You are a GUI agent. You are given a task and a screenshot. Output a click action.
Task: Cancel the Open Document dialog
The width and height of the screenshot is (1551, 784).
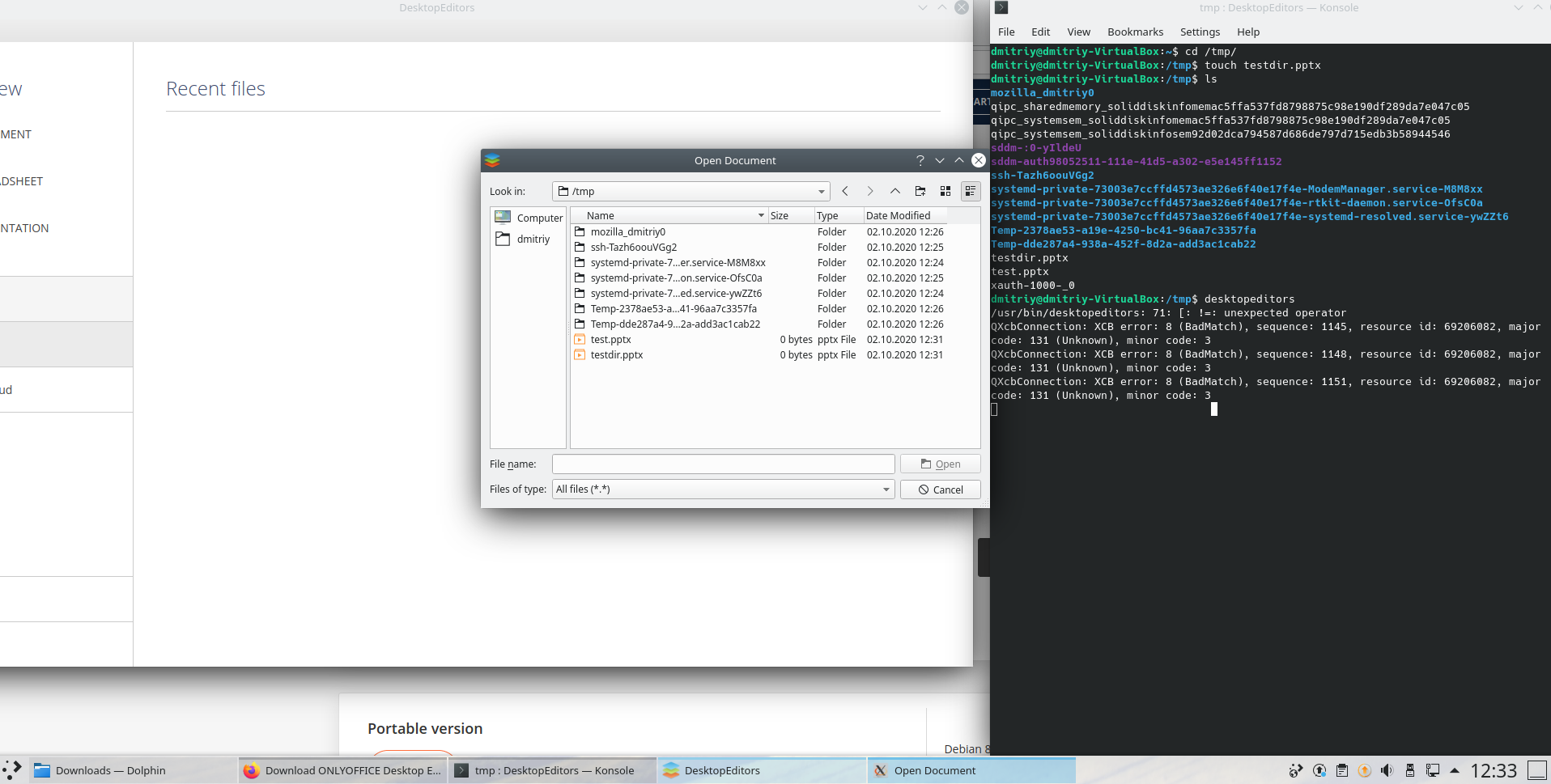coord(940,489)
